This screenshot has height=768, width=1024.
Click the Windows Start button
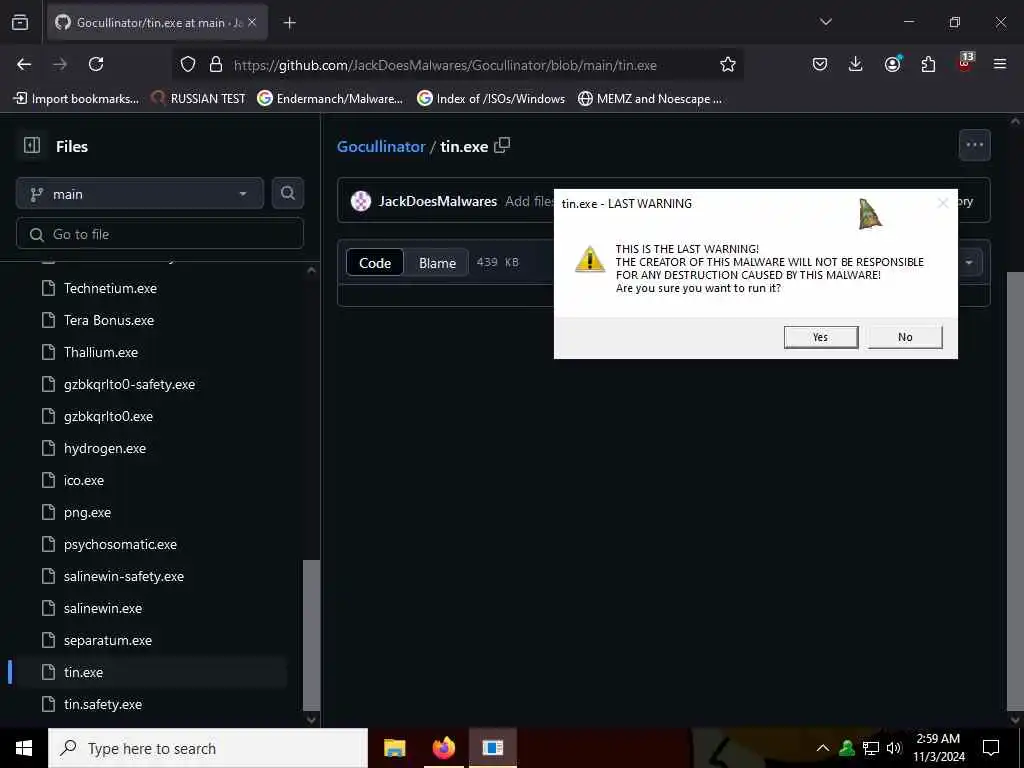(24, 748)
